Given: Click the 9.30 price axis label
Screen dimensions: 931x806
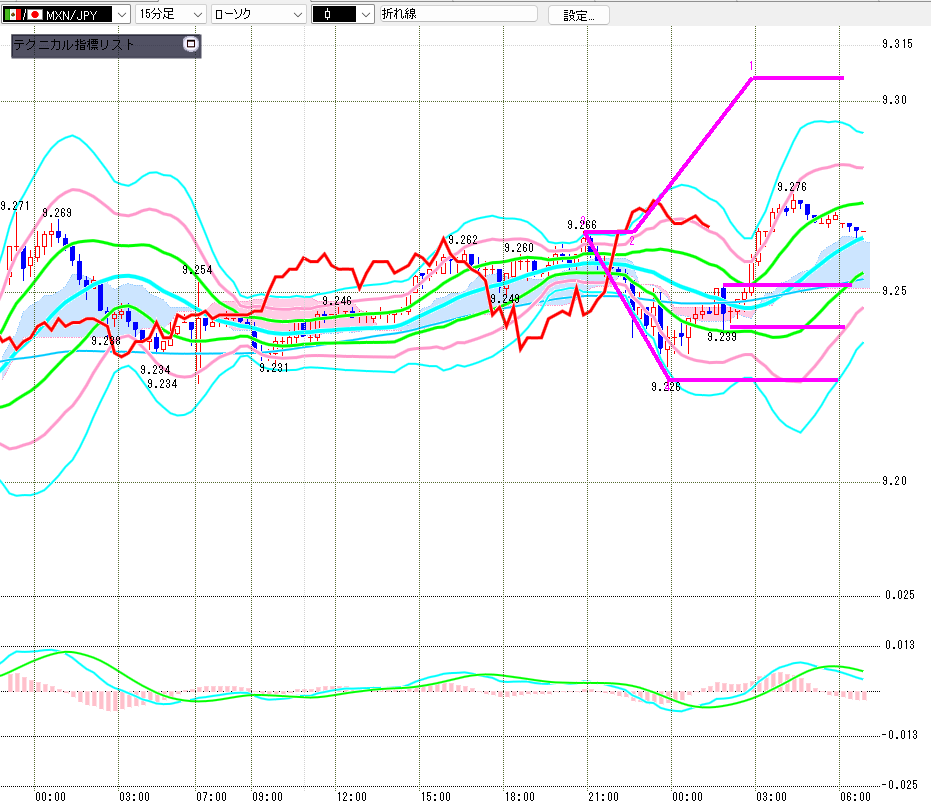Looking at the screenshot, I should [894, 100].
